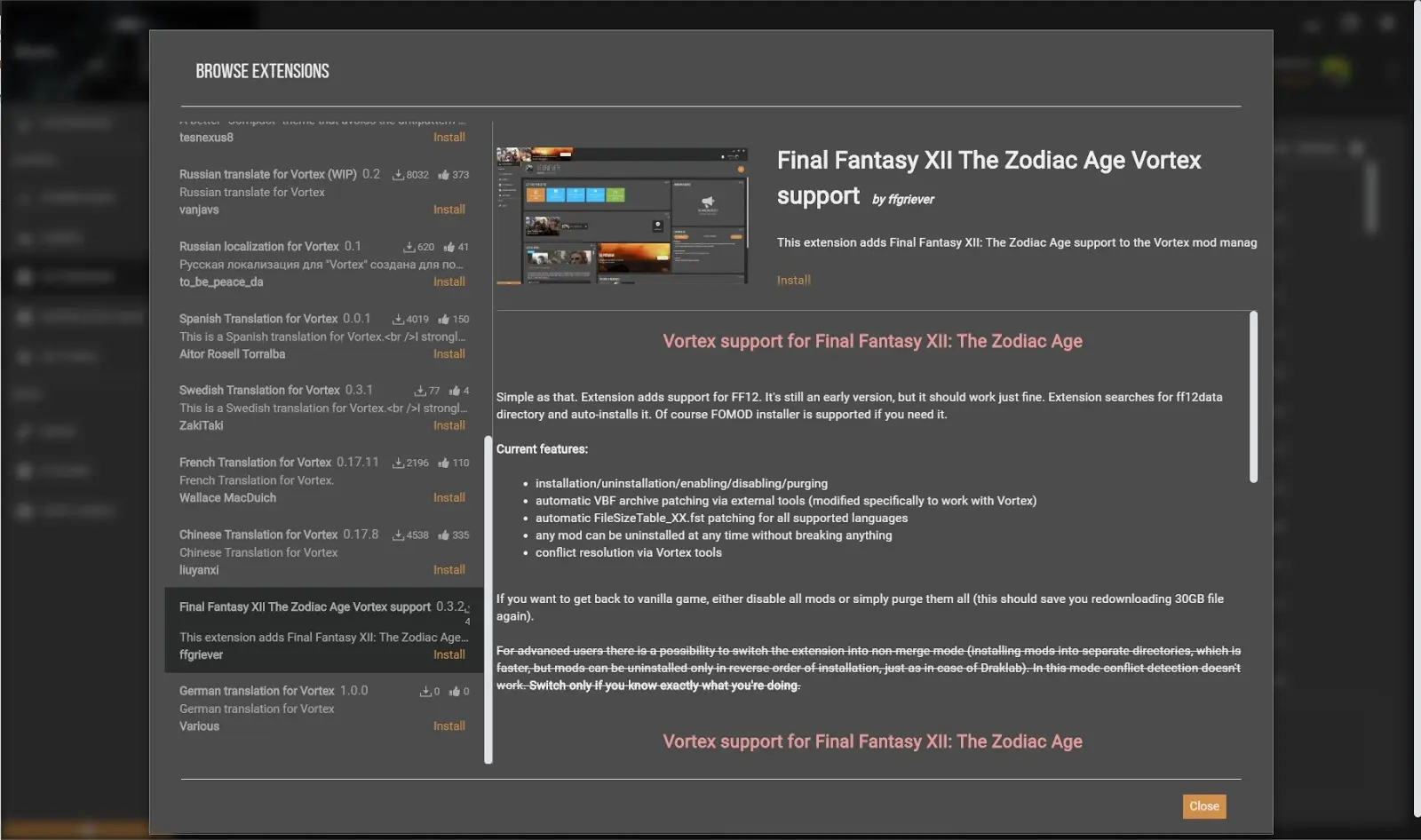
Task: Install French Translation for Vortex
Action: tap(449, 497)
